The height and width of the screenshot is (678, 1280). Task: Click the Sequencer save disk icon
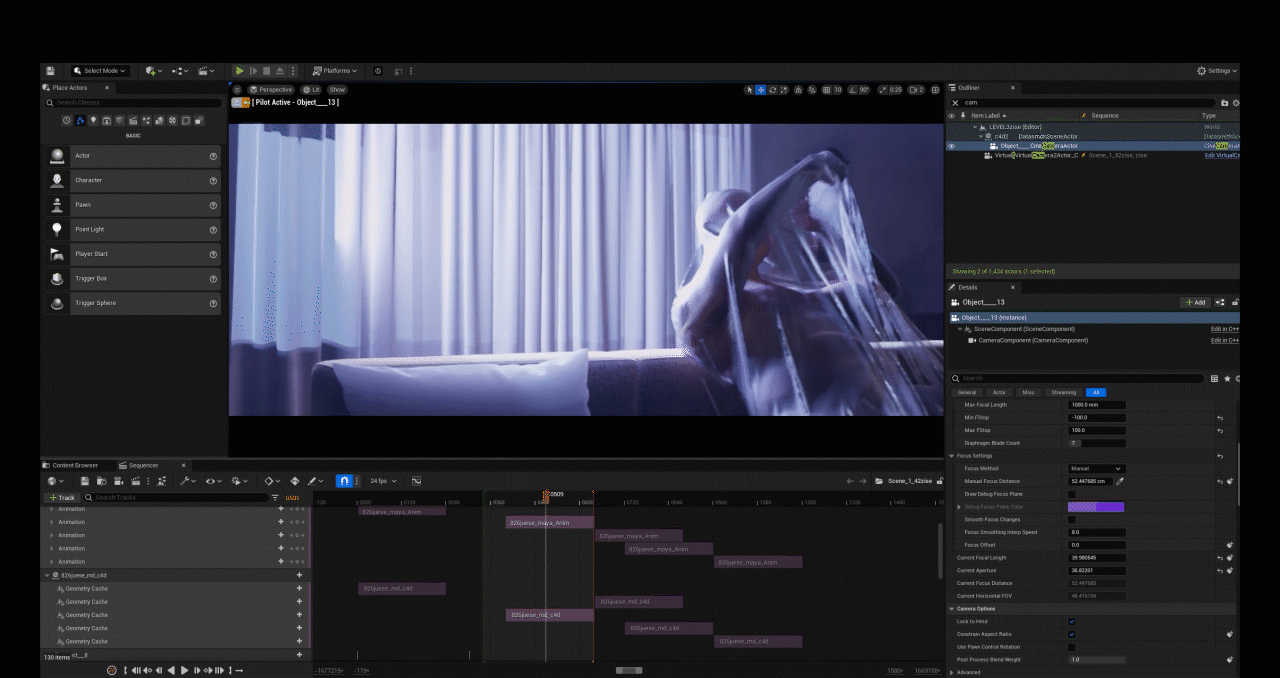pyautogui.click(x=86, y=481)
